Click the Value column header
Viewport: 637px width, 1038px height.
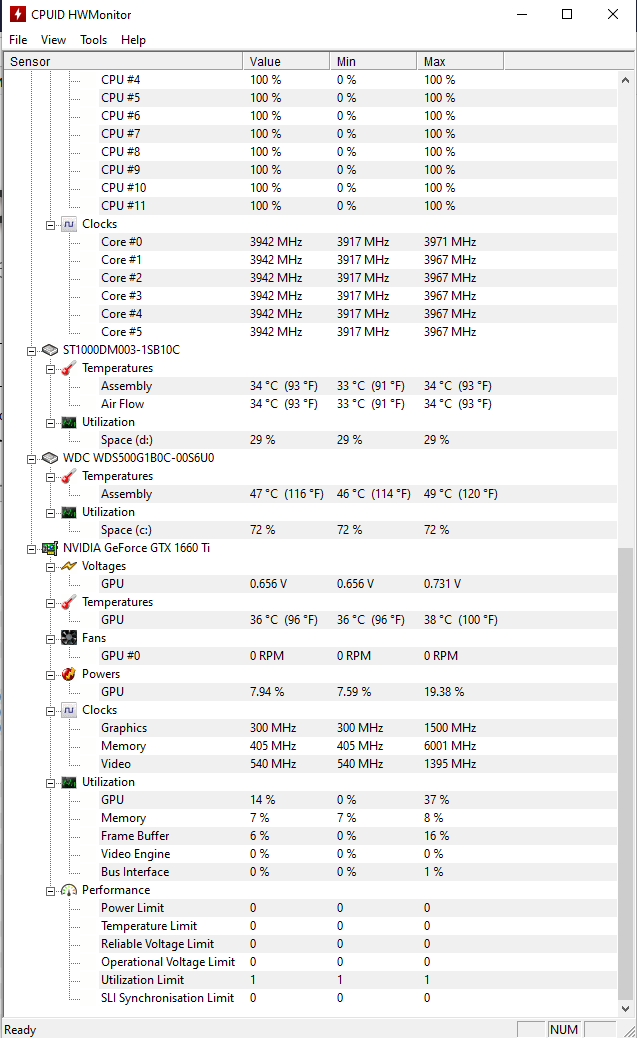point(285,61)
